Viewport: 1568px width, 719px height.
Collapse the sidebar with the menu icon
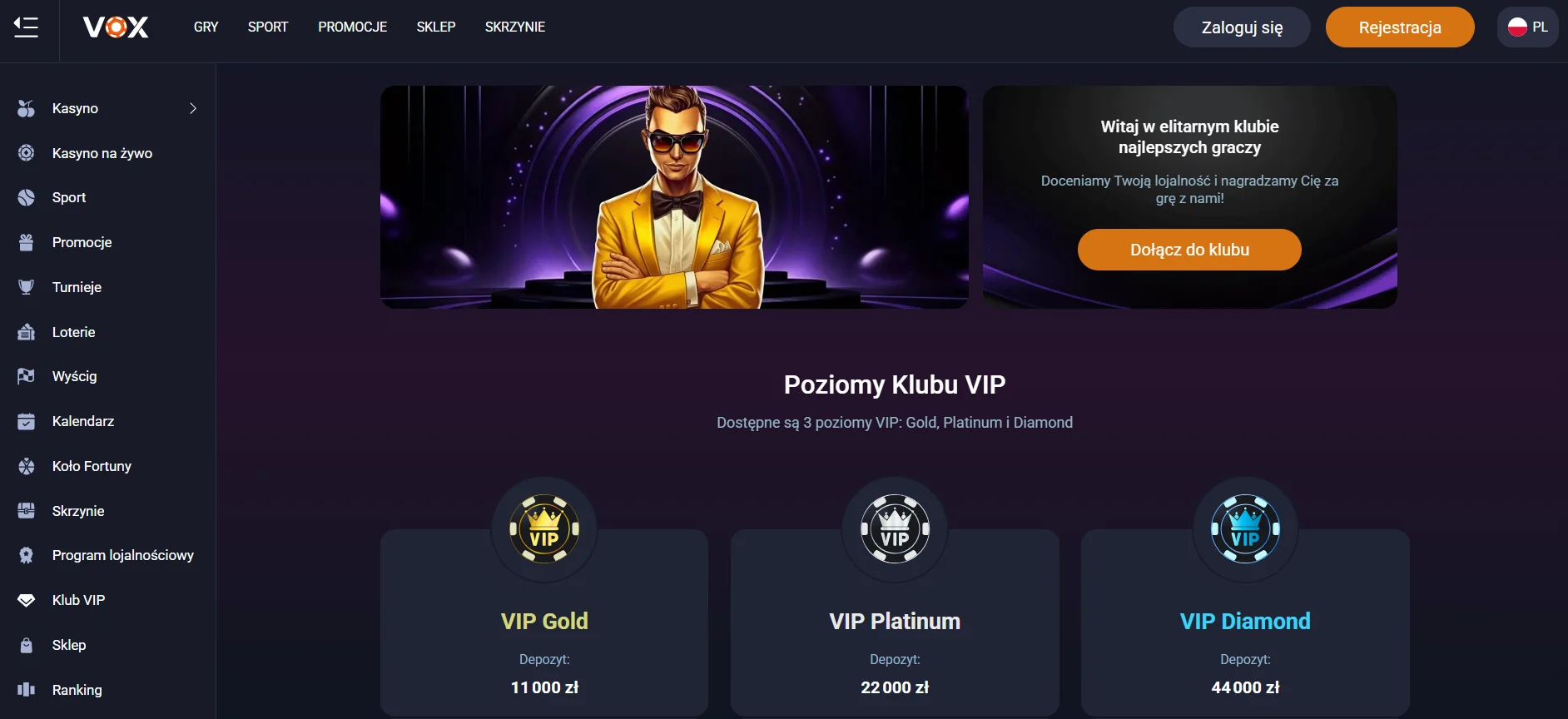click(x=26, y=27)
